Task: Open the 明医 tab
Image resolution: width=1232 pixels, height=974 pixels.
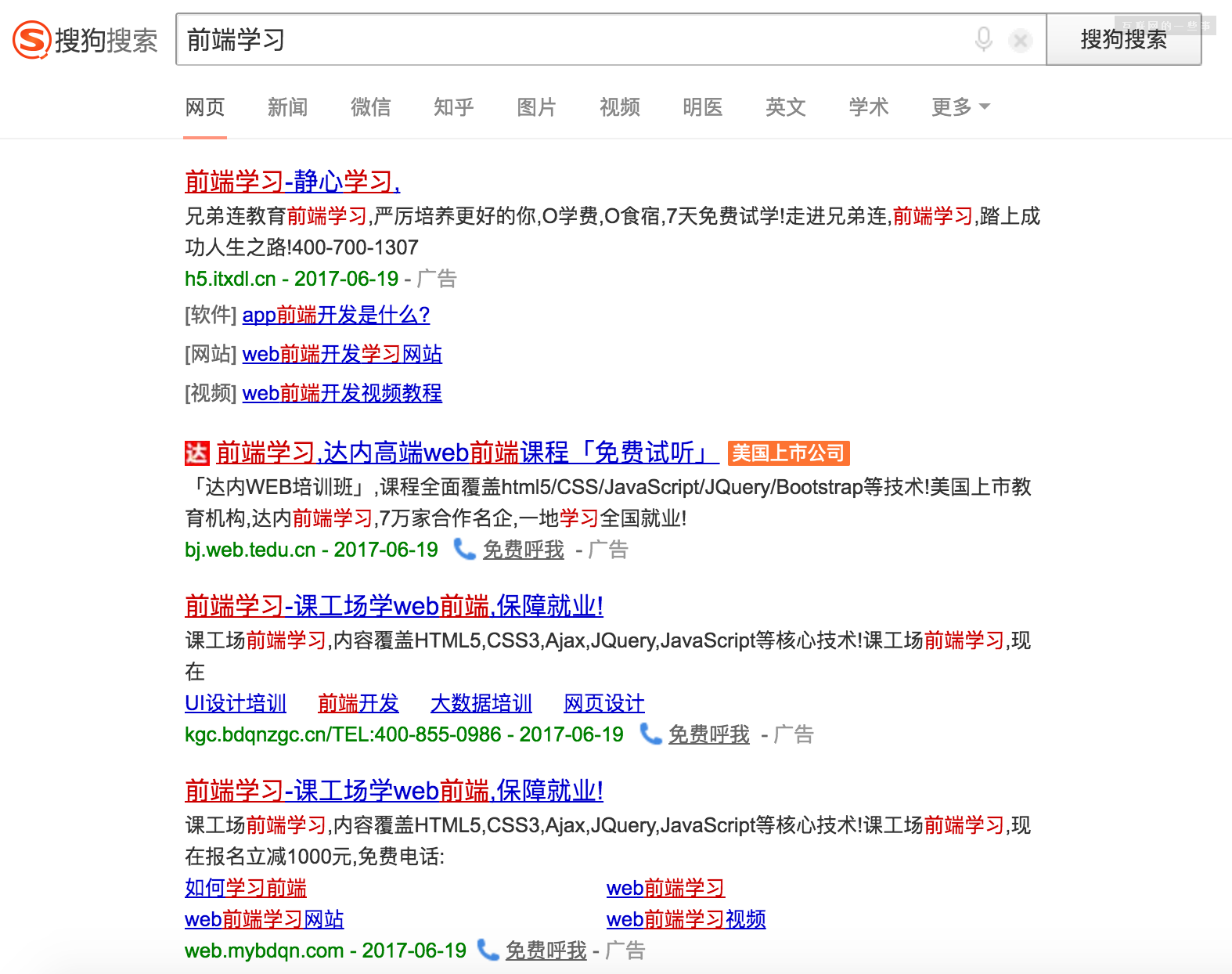Action: [x=703, y=107]
